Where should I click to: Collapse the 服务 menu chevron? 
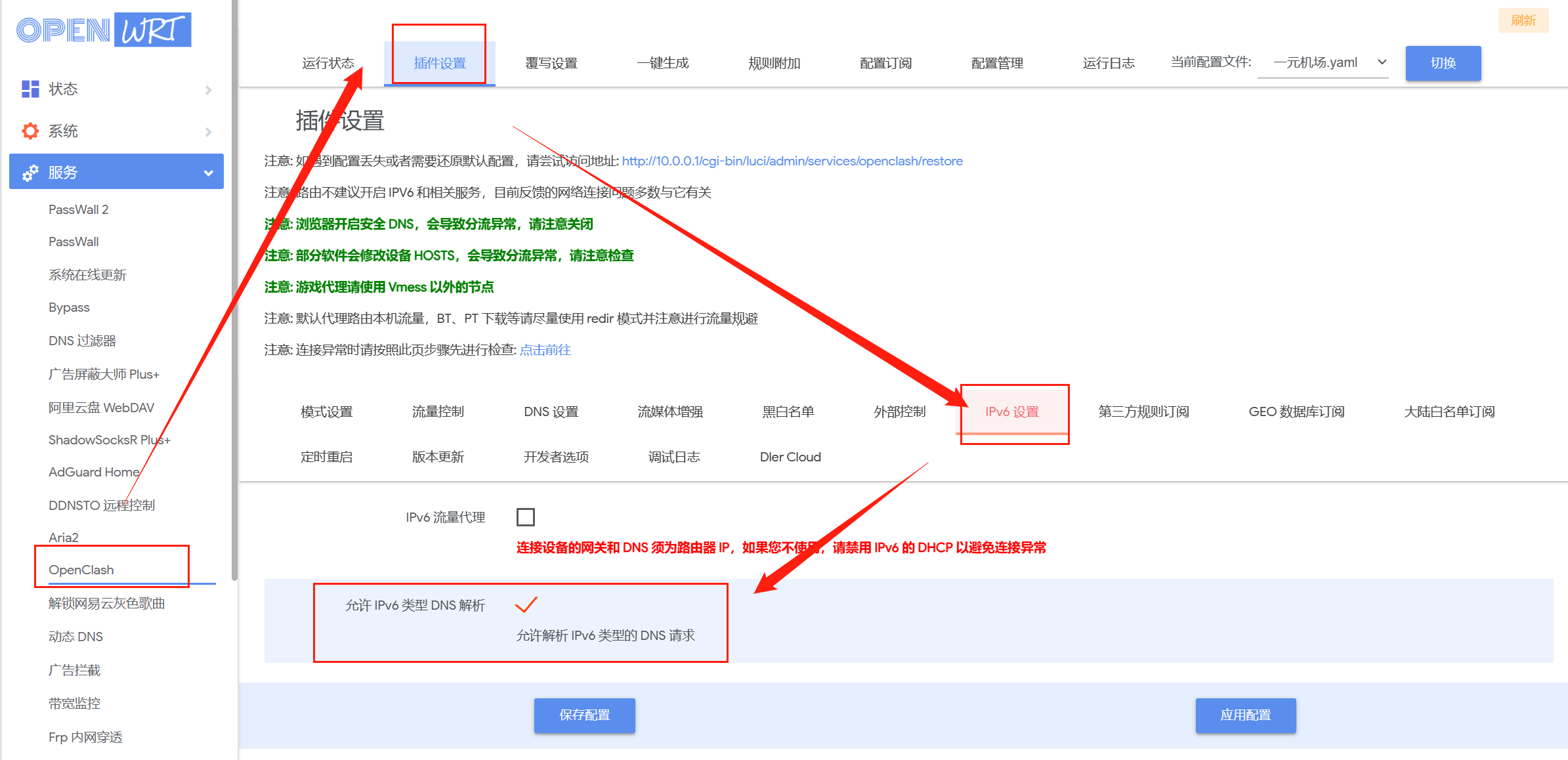click(x=209, y=173)
